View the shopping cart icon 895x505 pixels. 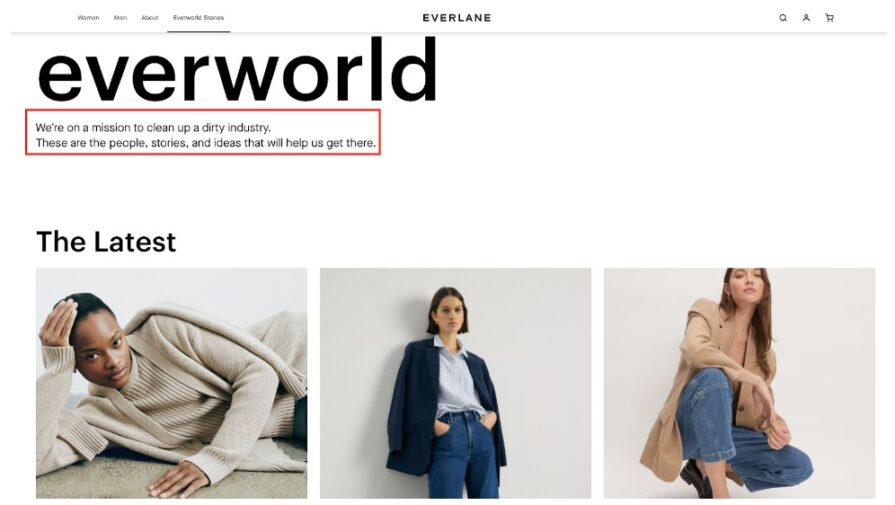click(x=829, y=18)
